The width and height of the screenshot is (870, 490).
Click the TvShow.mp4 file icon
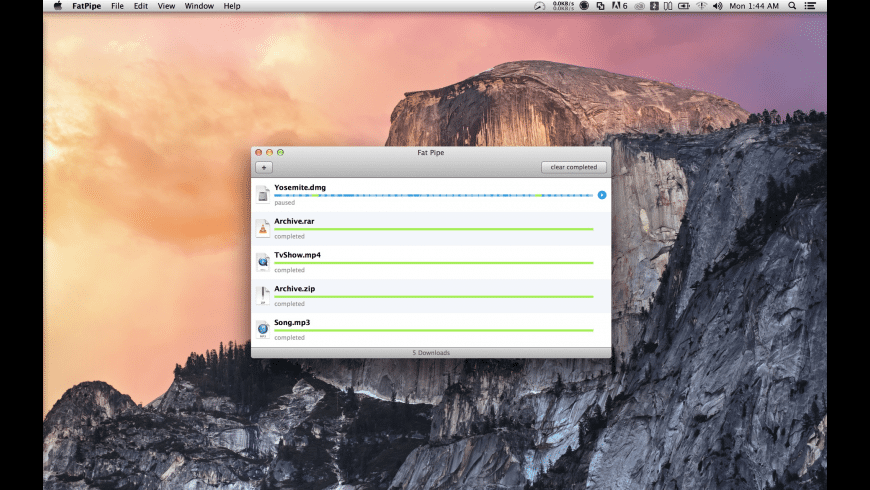pos(262,262)
